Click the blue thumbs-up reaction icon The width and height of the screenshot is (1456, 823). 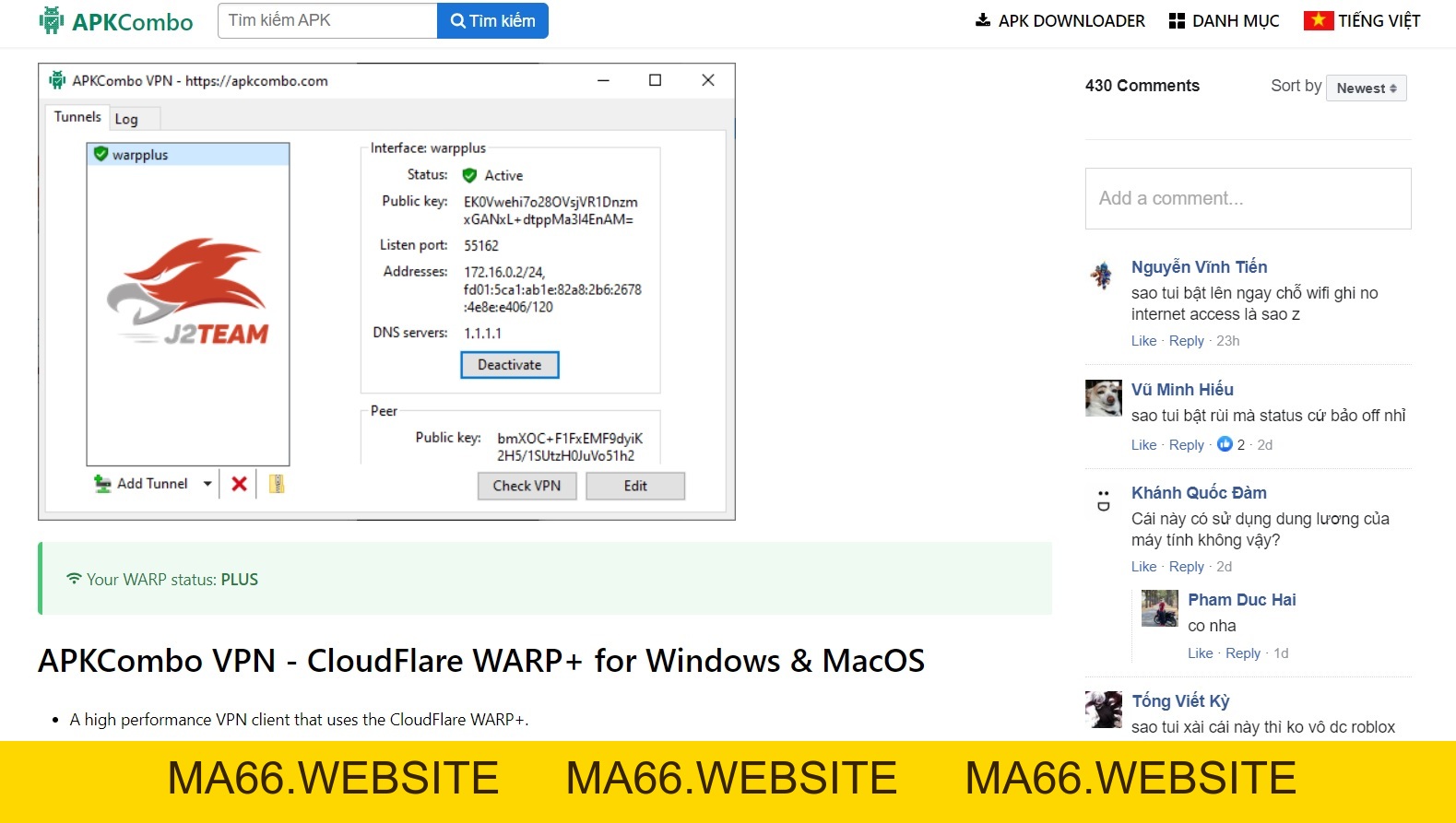(1225, 444)
